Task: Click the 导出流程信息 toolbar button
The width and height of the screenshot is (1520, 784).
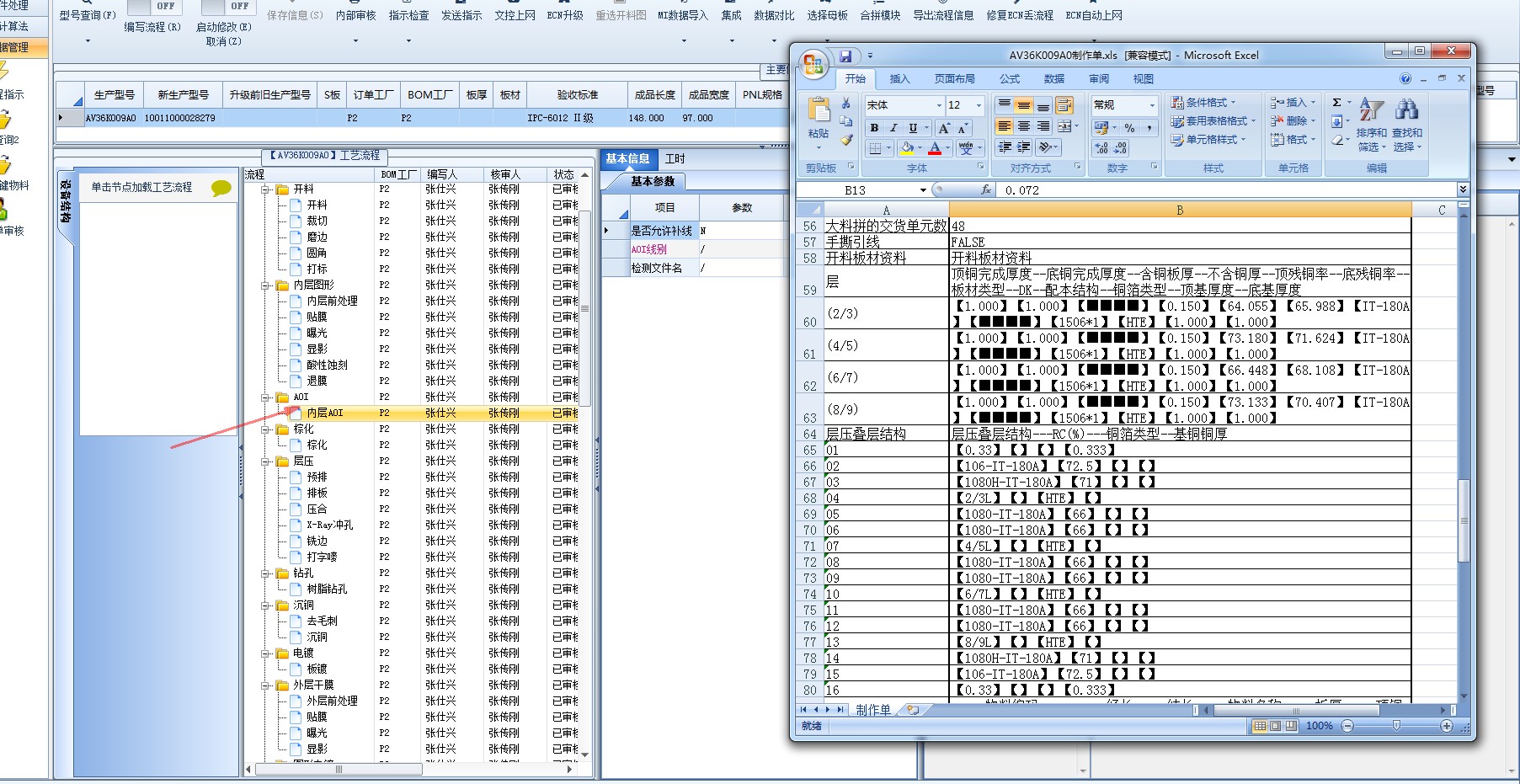Action: (943, 15)
